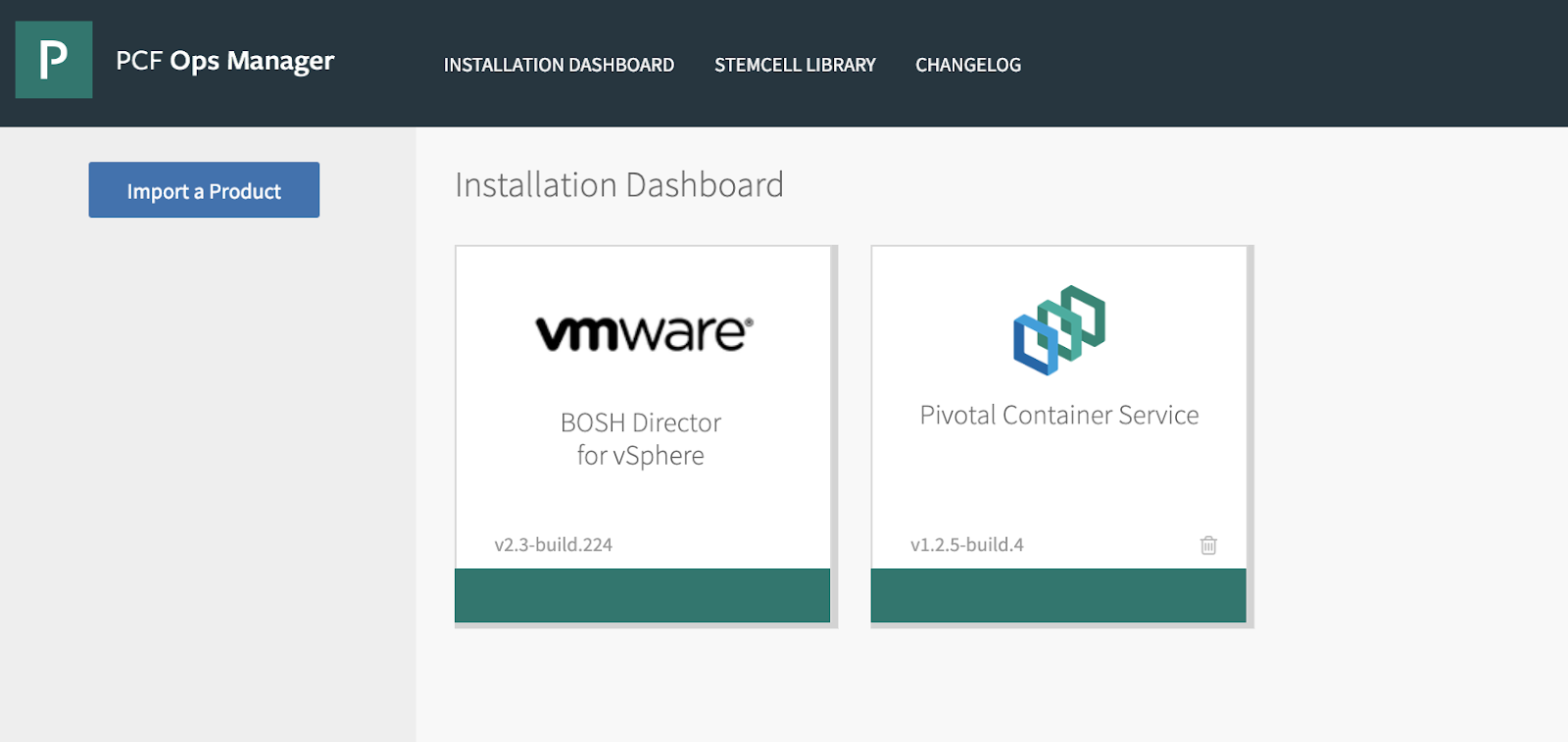This screenshot has height=742, width=1568.
Task: Click version v1.2.5-build.4 text
Action: click(967, 545)
